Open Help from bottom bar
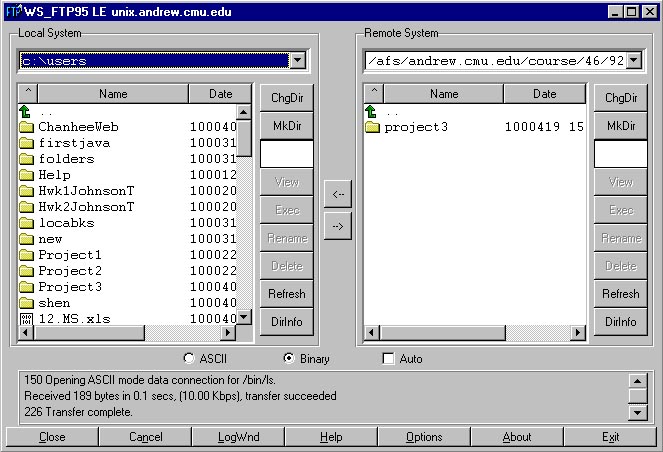 click(331, 437)
